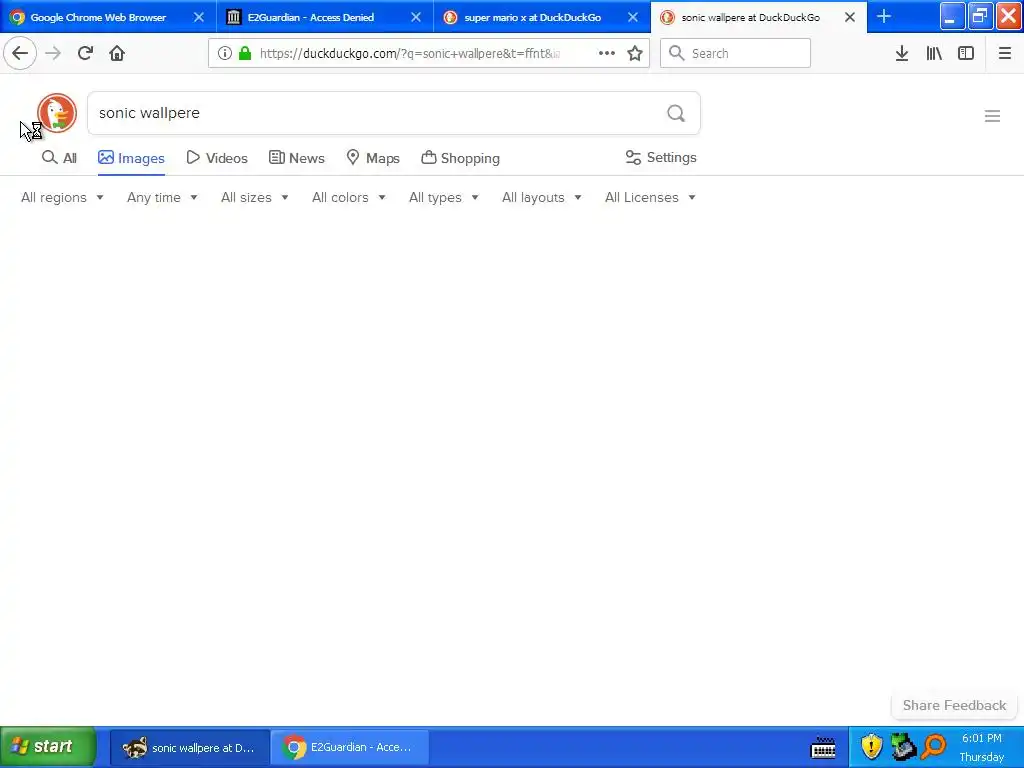Click the yellow security shield tray icon
1024x768 pixels.
click(x=871, y=746)
